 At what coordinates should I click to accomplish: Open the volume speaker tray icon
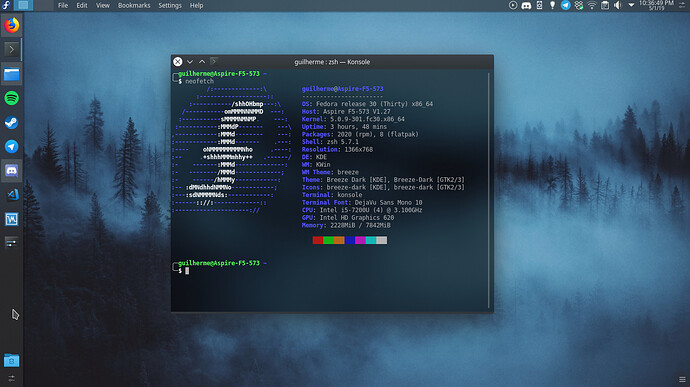(618, 5)
